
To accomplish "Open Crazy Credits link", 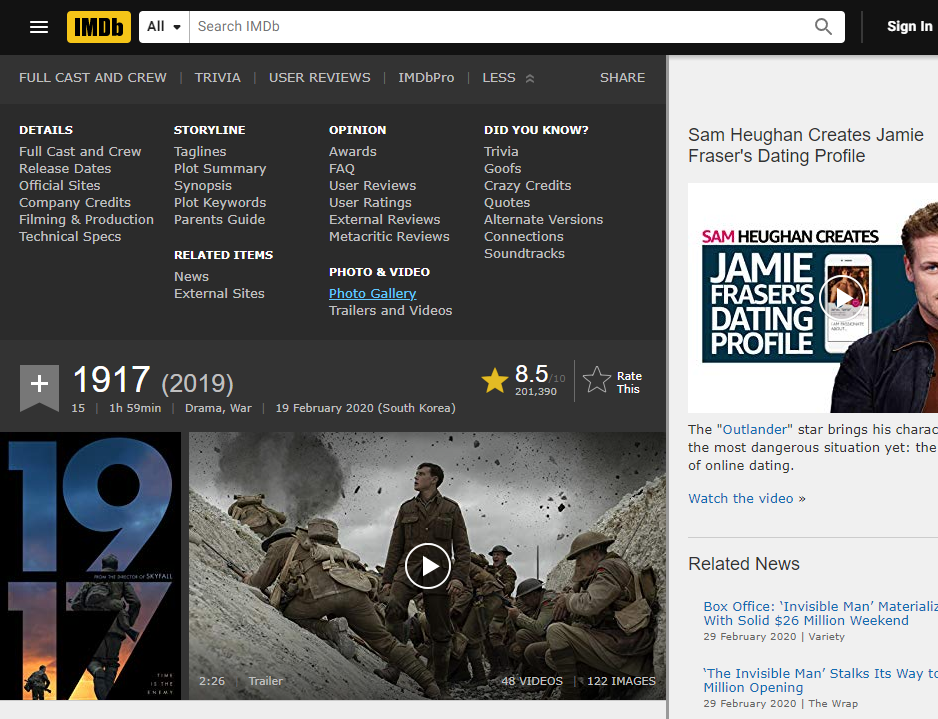I will click(528, 185).
